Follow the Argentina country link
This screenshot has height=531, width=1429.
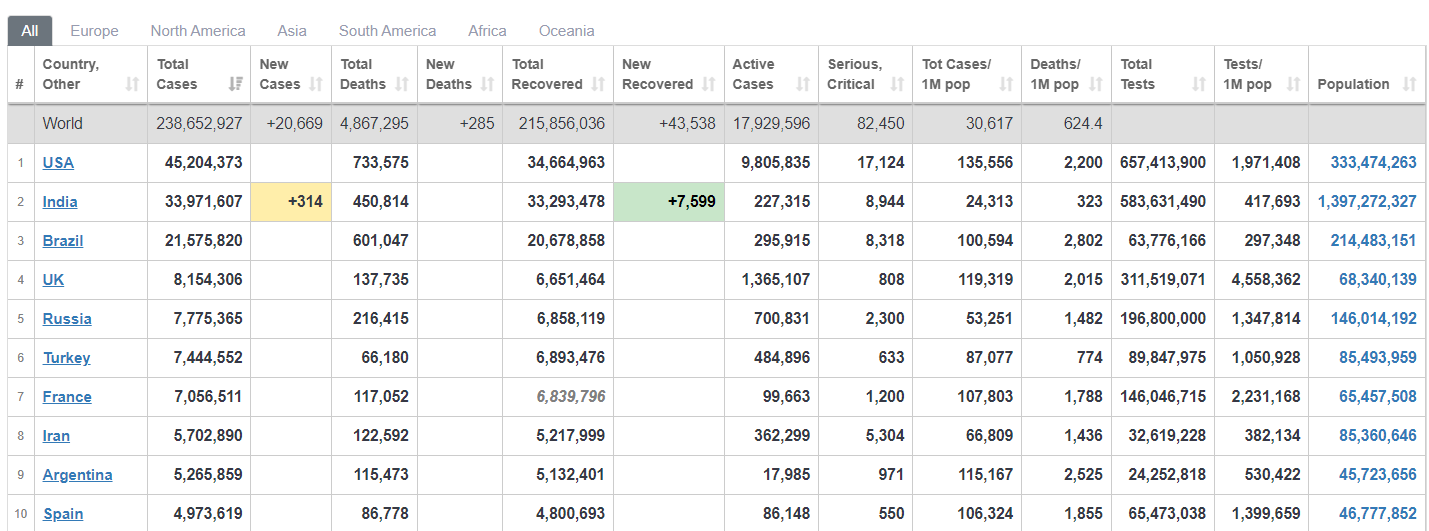[x=77, y=474]
